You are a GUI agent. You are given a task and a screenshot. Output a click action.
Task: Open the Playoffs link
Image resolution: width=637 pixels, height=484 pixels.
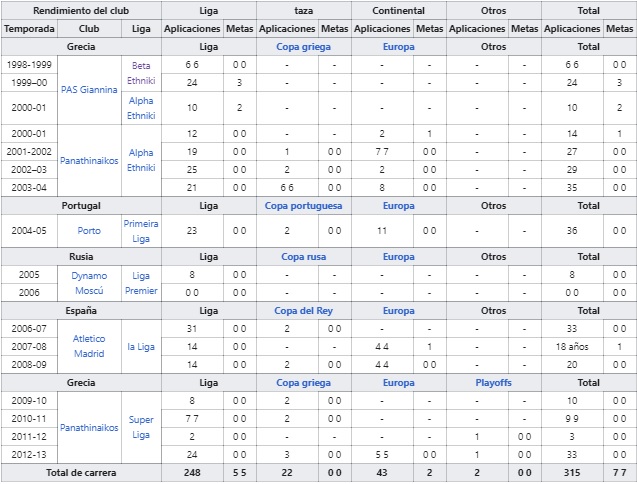[x=493, y=383]
